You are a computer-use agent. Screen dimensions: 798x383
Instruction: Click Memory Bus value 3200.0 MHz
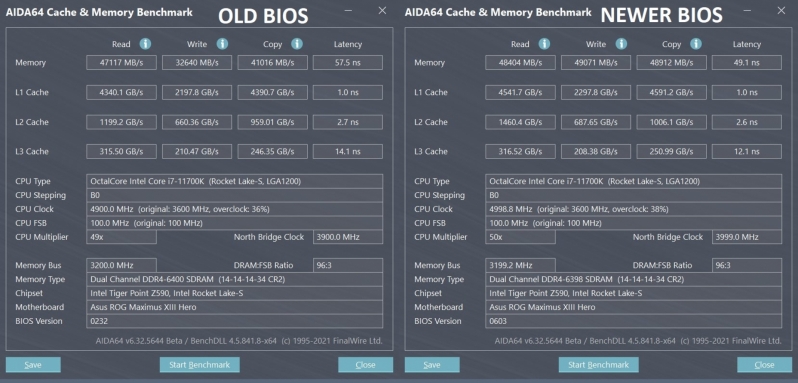121,265
